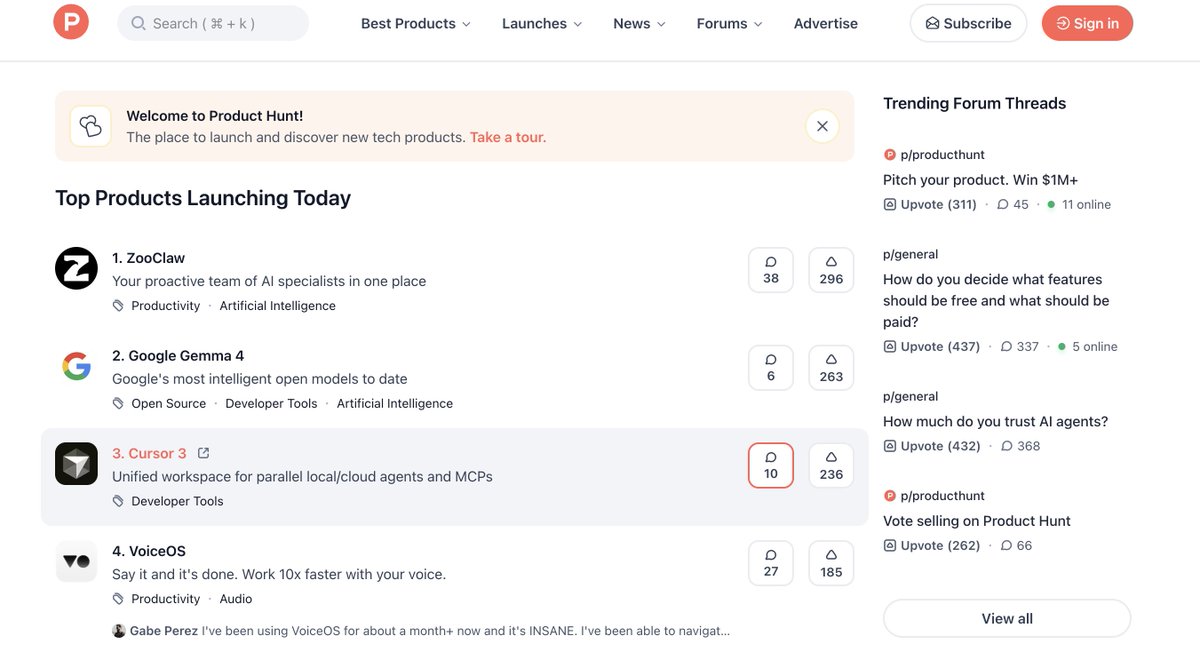Viewport: 1200px width, 652px height.
Task: Open the Forums dropdown menu
Action: click(729, 23)
